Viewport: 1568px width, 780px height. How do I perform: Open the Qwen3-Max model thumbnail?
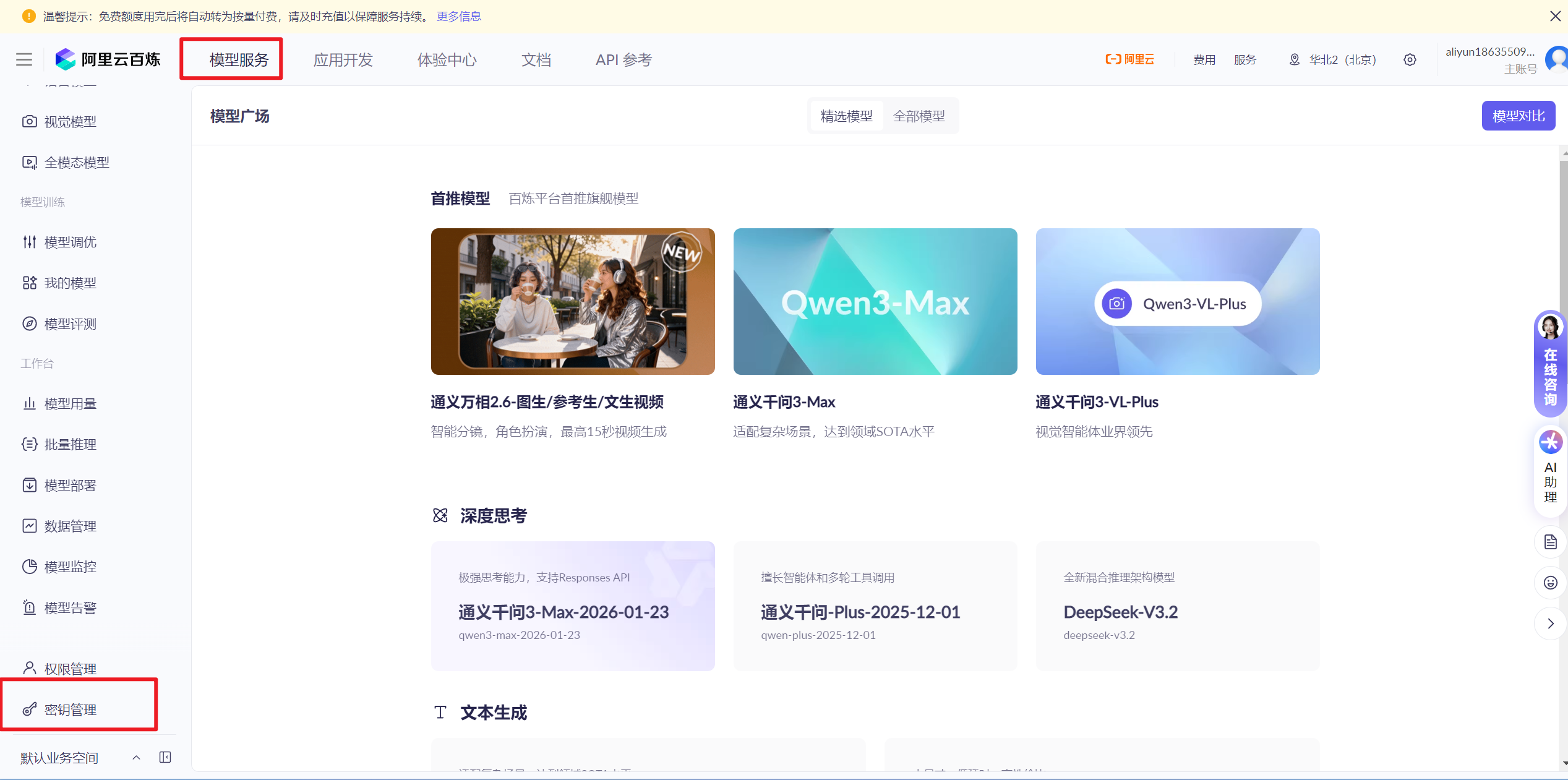point(875,301)
